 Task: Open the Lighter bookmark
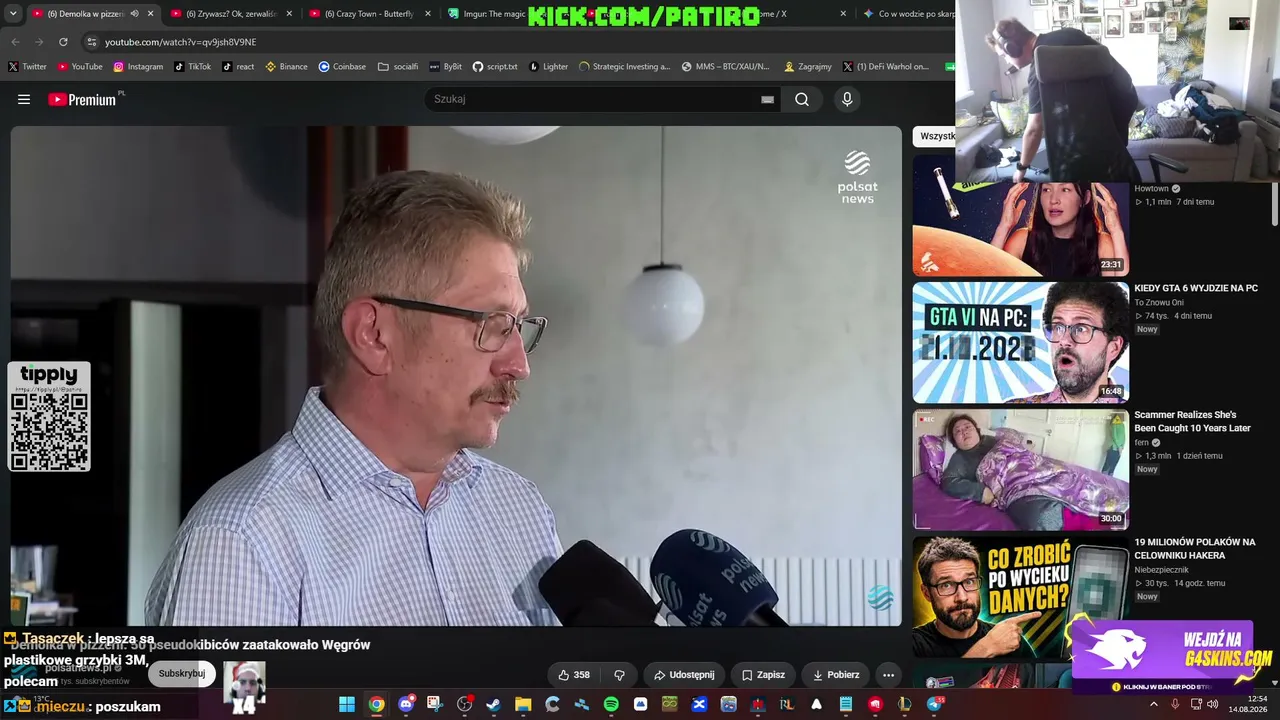coord(549,67)
